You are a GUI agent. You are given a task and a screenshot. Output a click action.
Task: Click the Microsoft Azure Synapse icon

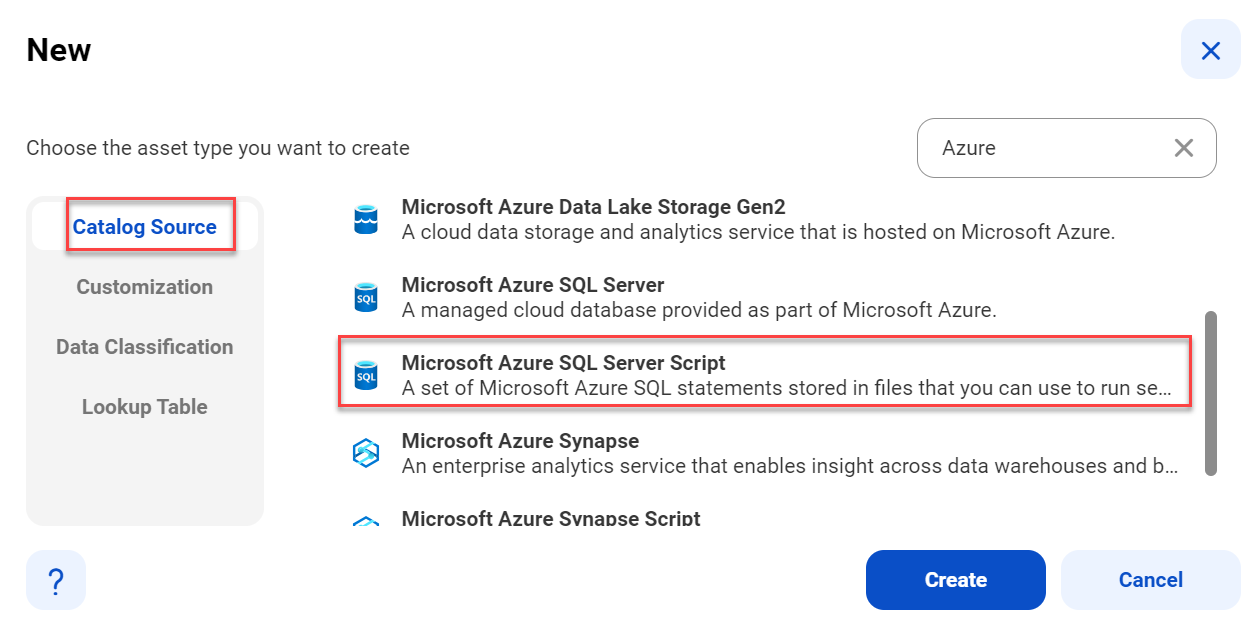[x=366, y=453]
